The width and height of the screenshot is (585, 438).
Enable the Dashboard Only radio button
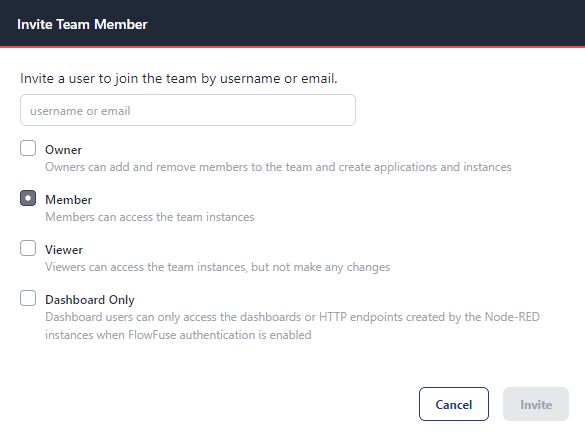[28, 298]
